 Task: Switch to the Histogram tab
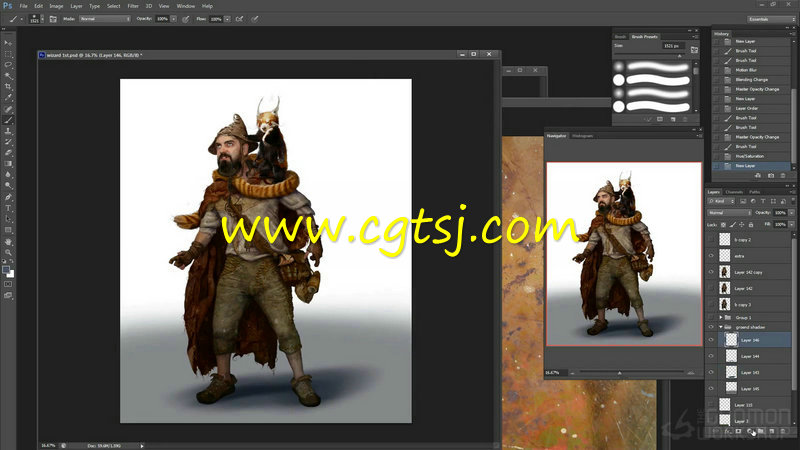click(x=582, y=136)
